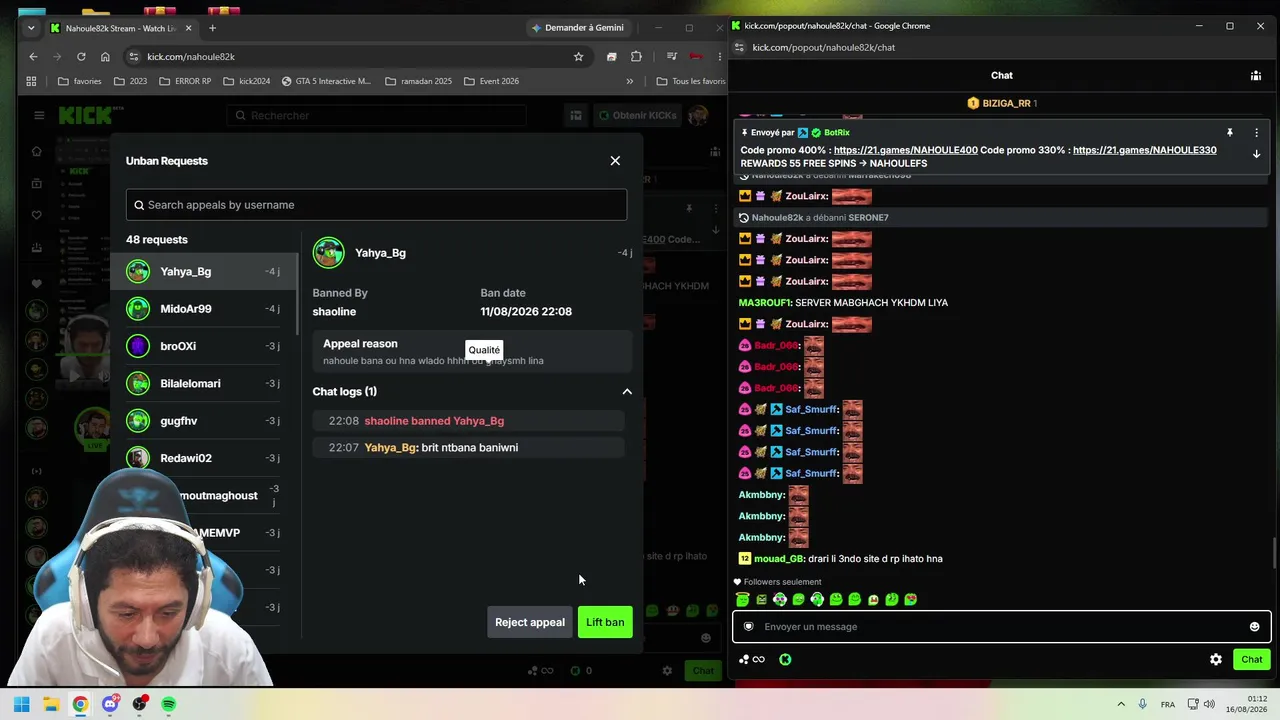1280x720 pixels.
Task: Unpin the BotRix pinned message
Action: (x=1229, y=132)
